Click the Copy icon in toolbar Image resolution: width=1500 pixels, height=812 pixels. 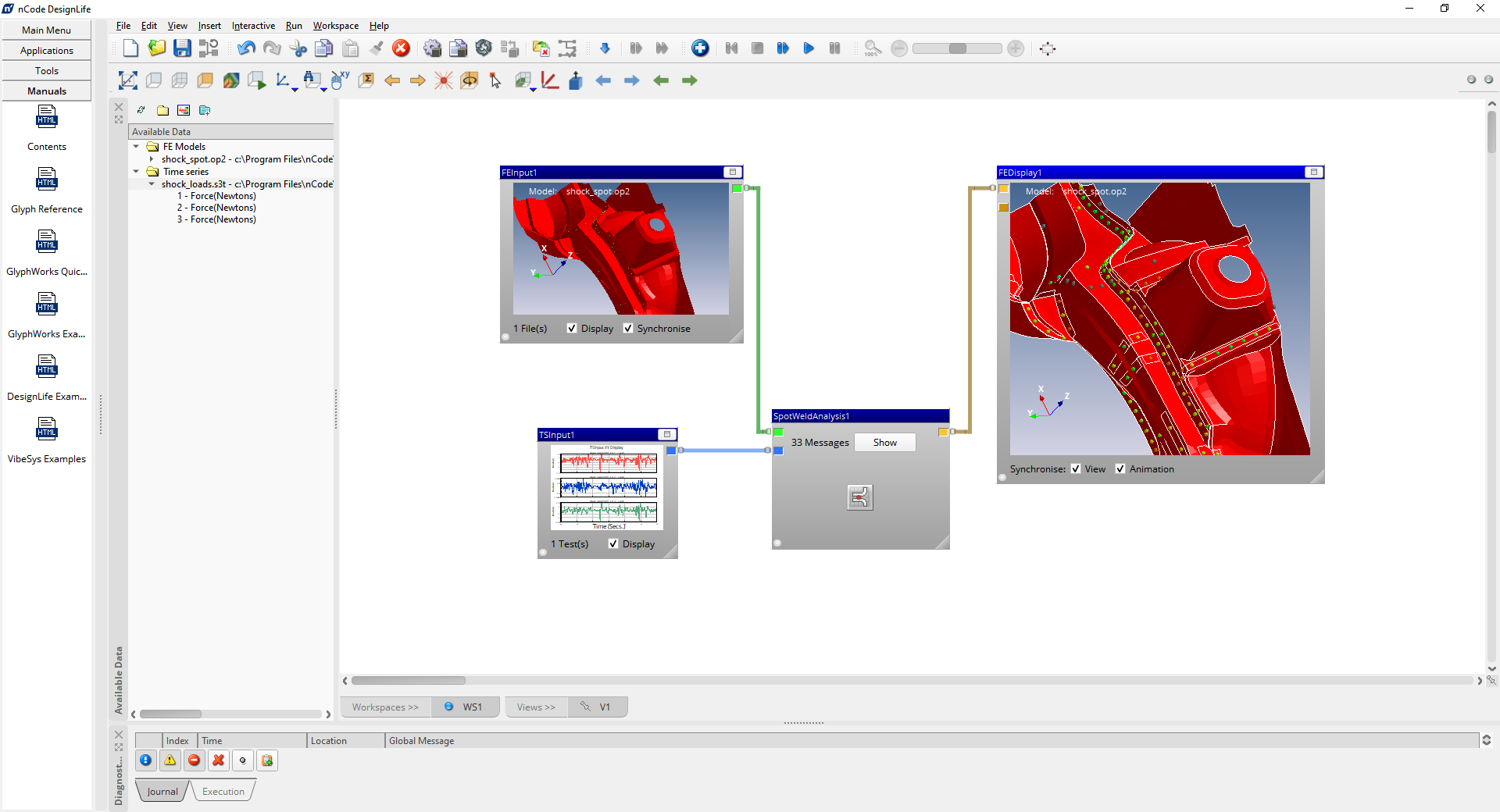point(324,48)
